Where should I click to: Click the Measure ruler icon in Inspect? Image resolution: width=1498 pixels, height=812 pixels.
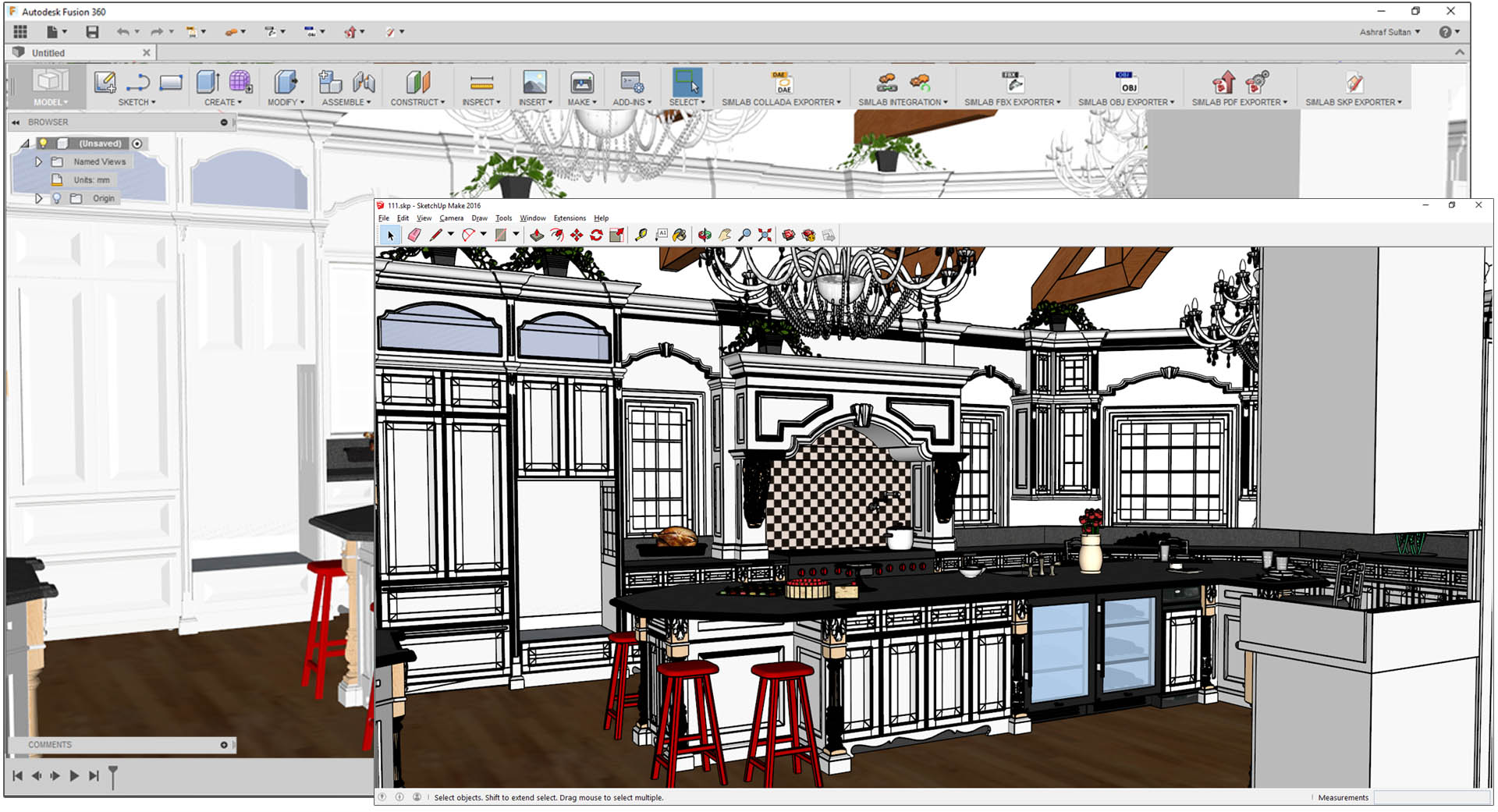click(x=481, y=82)
